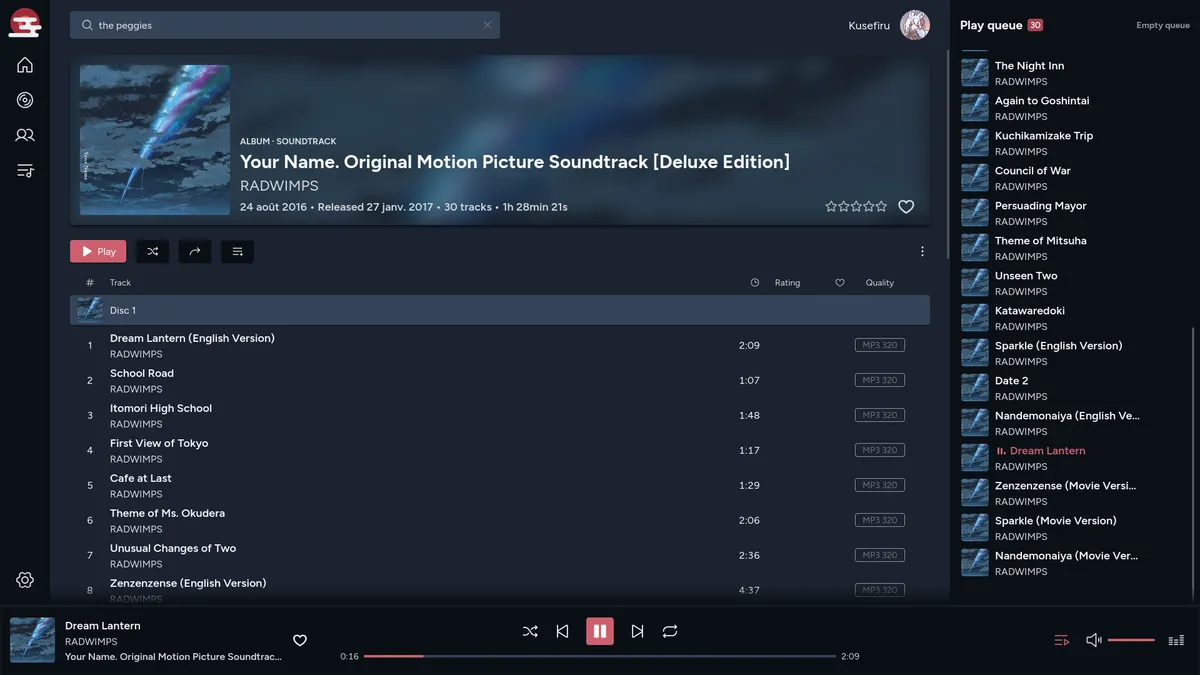Open the Playlists icon in the sidebar

coord(25,171)
